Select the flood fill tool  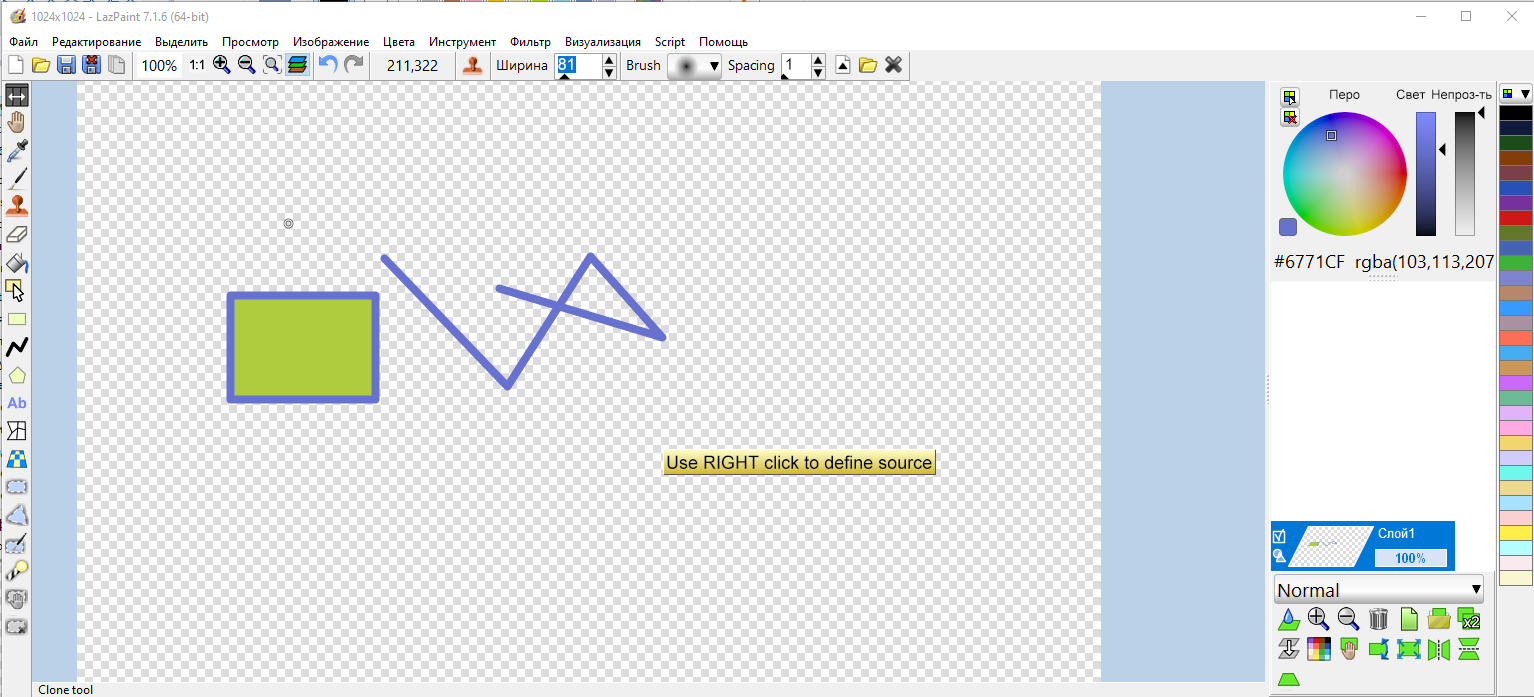[x=16, y=263]
